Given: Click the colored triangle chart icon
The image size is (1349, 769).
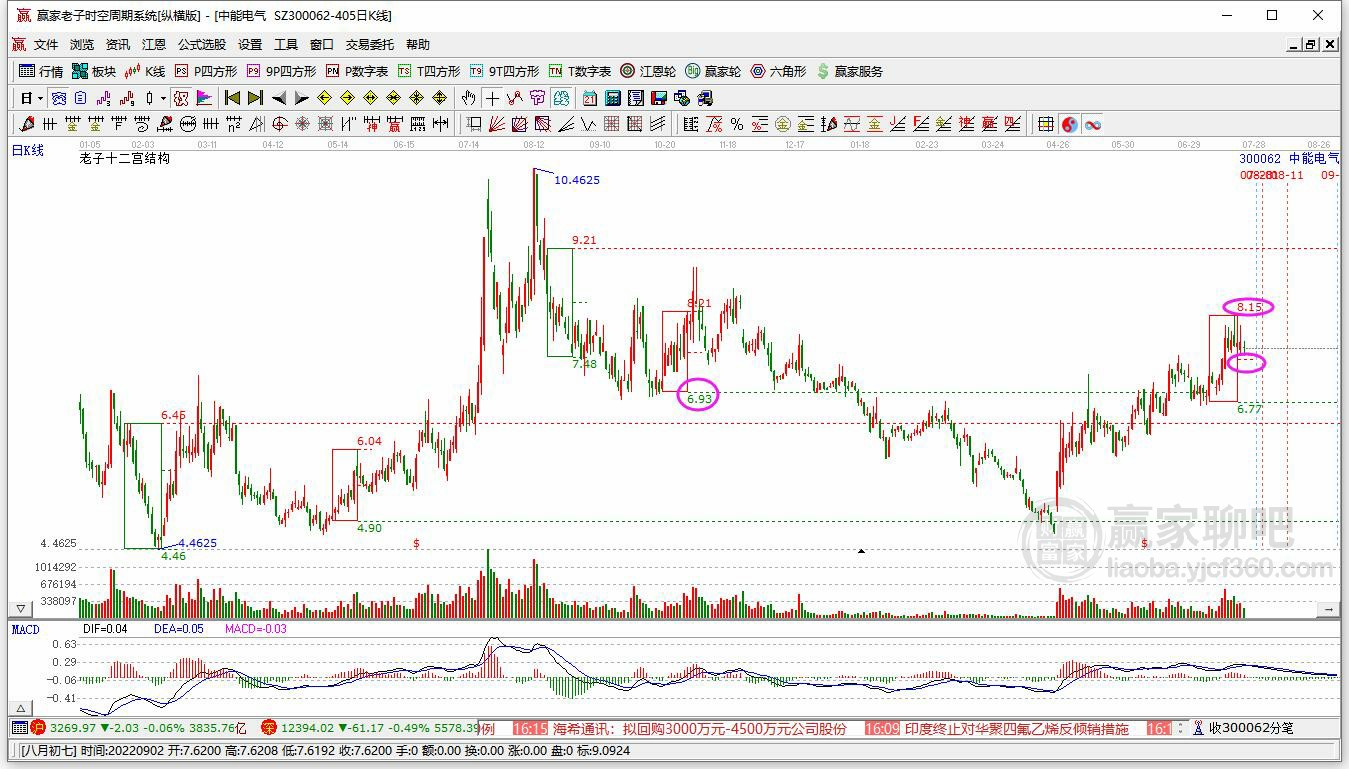Looking at the screenshot, I should pos(204,98).
